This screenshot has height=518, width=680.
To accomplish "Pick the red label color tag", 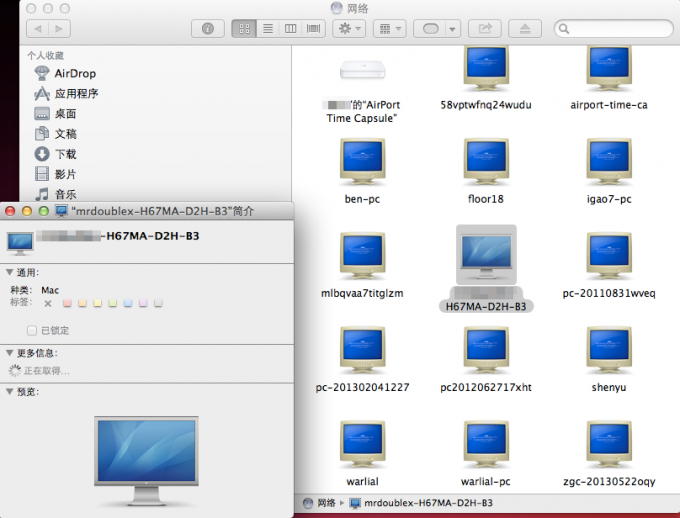I will (x=67, y=302).
